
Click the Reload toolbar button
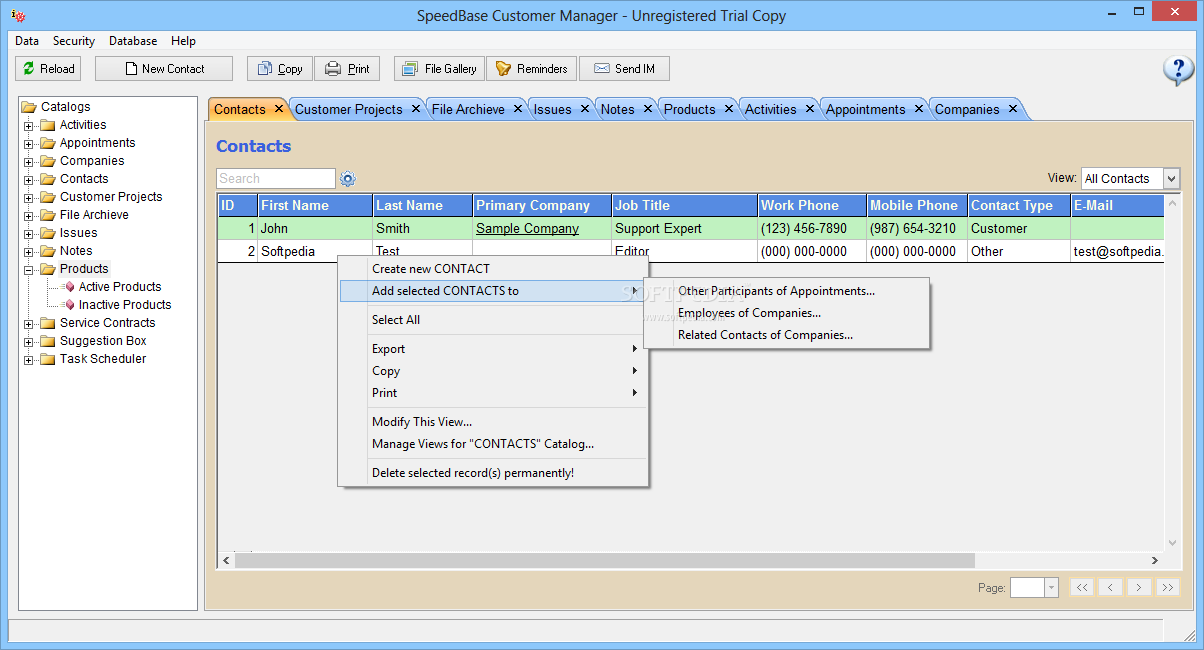[48, 69]
